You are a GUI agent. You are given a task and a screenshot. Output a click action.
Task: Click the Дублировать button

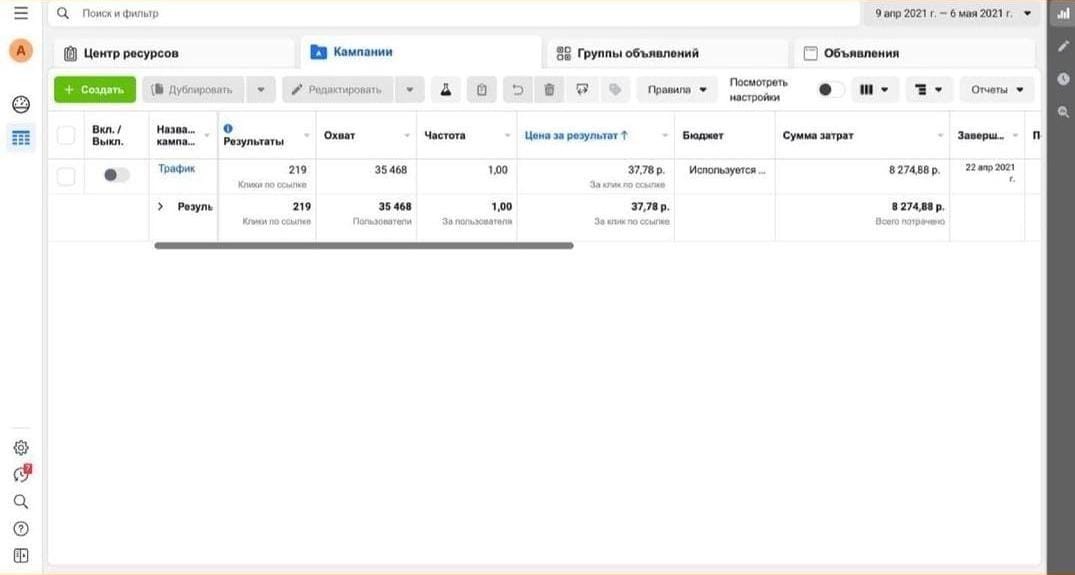point(193,90)
